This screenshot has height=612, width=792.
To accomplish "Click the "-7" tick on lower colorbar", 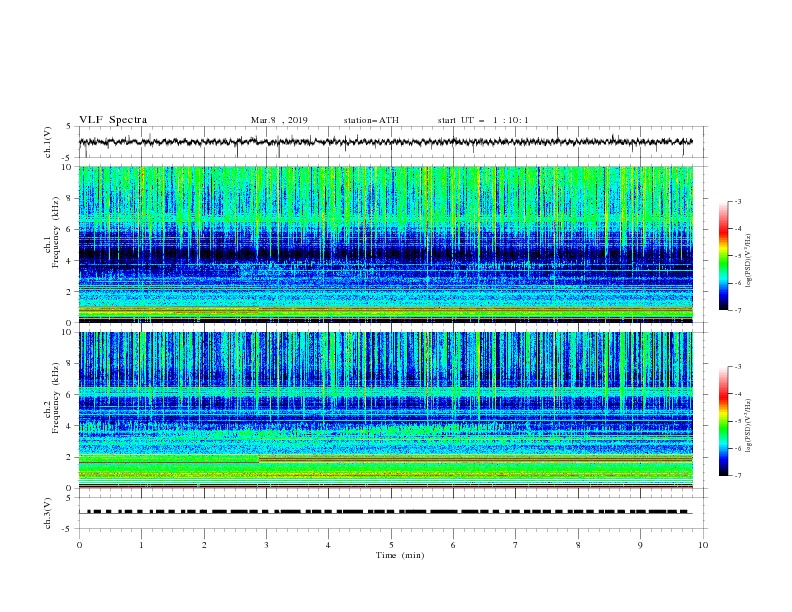I will tap(737, 475).
